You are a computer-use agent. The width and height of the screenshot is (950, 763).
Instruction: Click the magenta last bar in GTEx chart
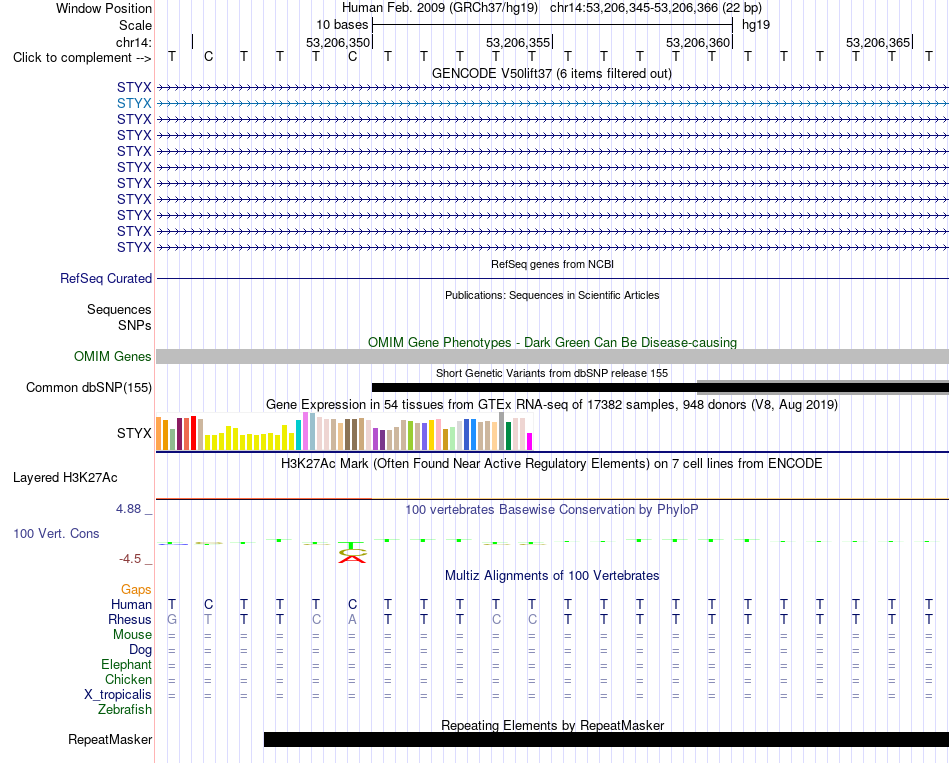tap(530, 441)
